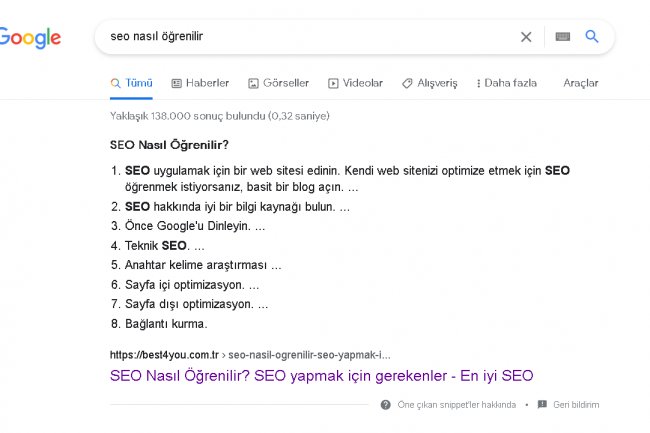Image resolution: width=650 pixels, height=433 pixels.
Task: Click list item 'Bağlantı kurma'
Action: coord(159,324)
